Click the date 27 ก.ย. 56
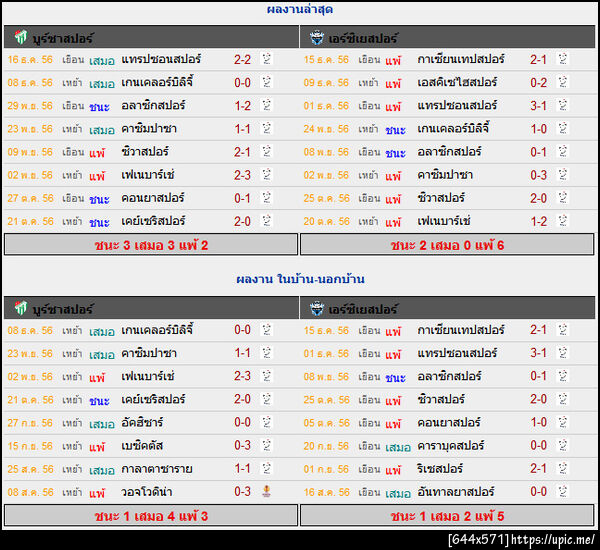Image resolution: width=600 pixels, height=550 pixels. (30, 423)
